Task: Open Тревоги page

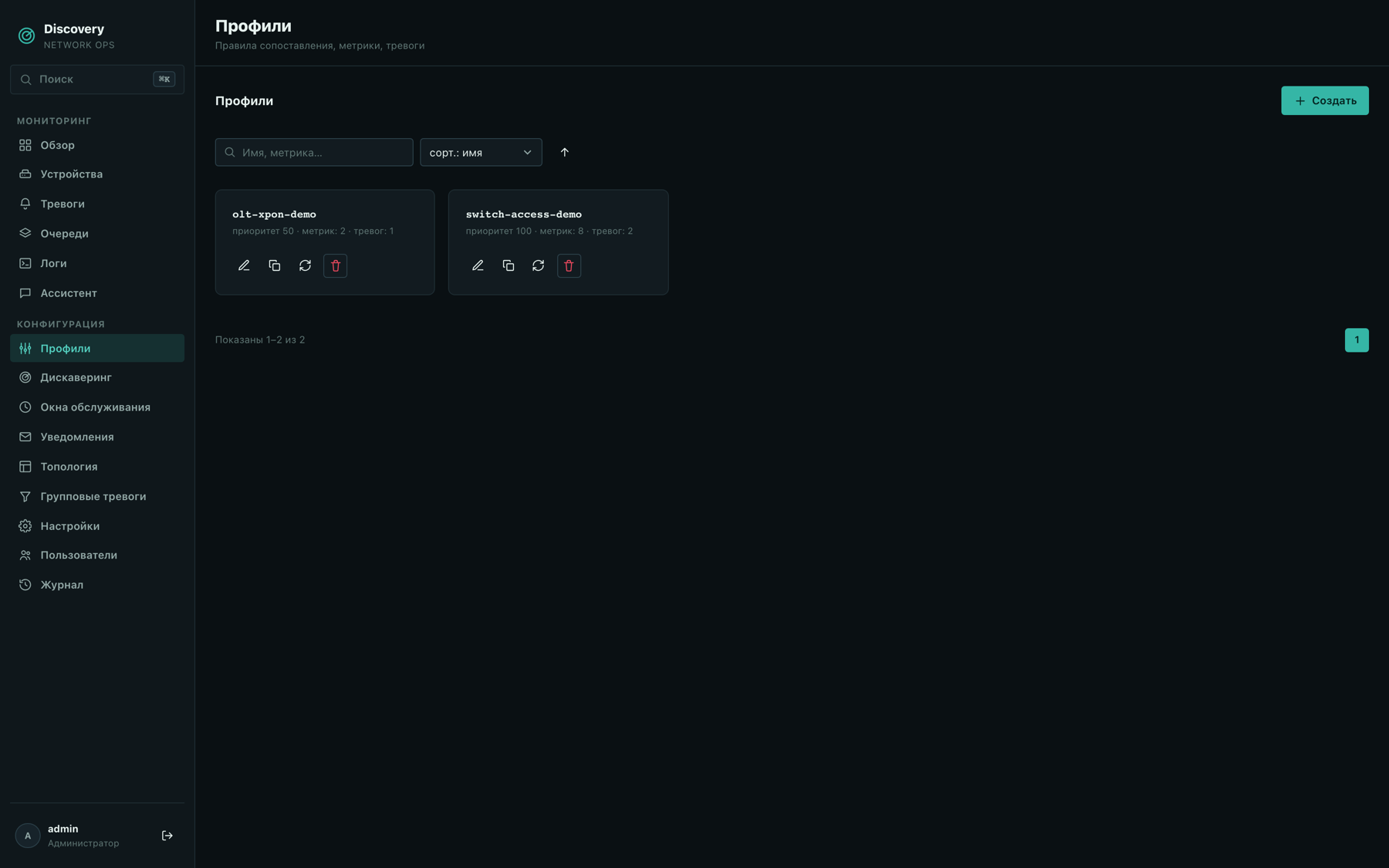Action: pyautogui.click(x=97, y=204)
